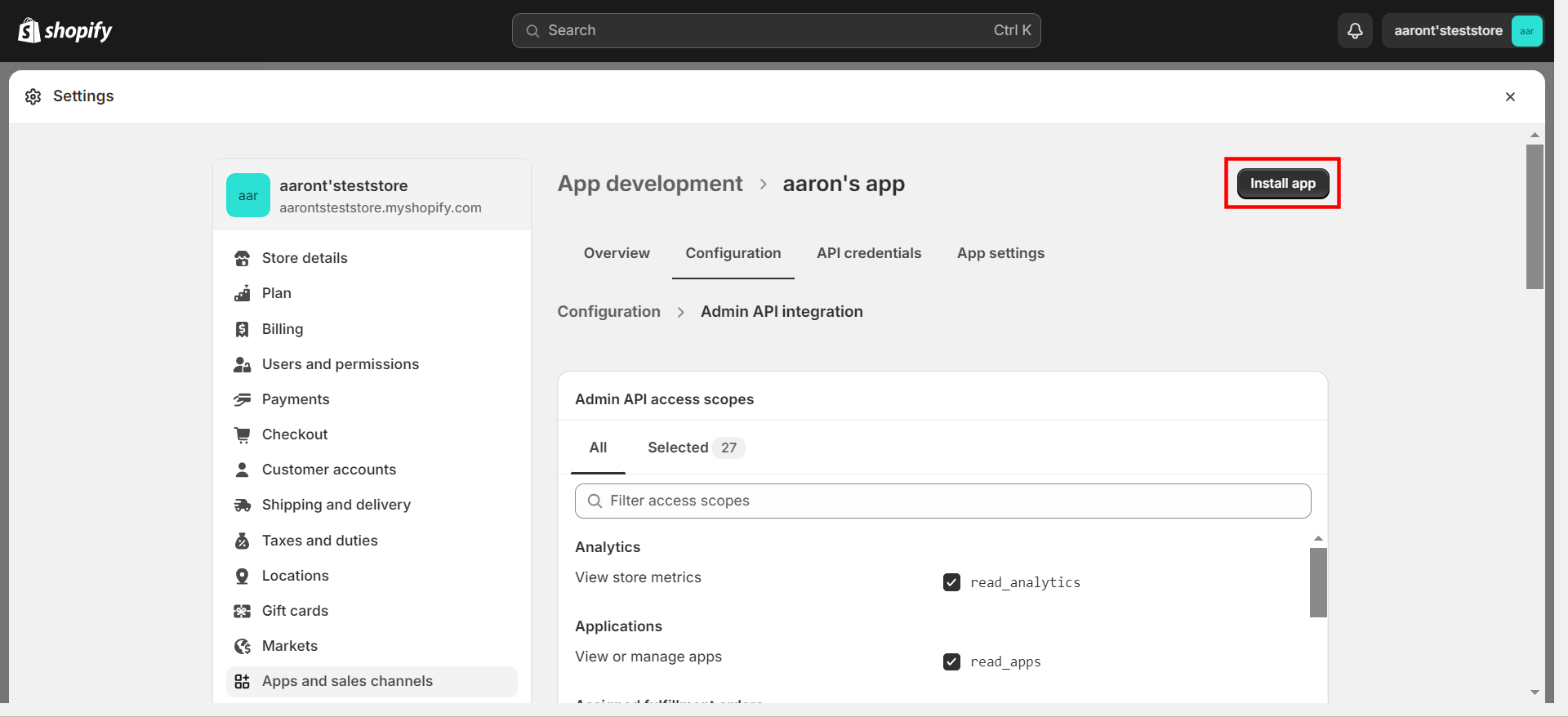This screenshot has height=717, width=1568.
Task: Click the Plan icon
Action: (243, 293)
